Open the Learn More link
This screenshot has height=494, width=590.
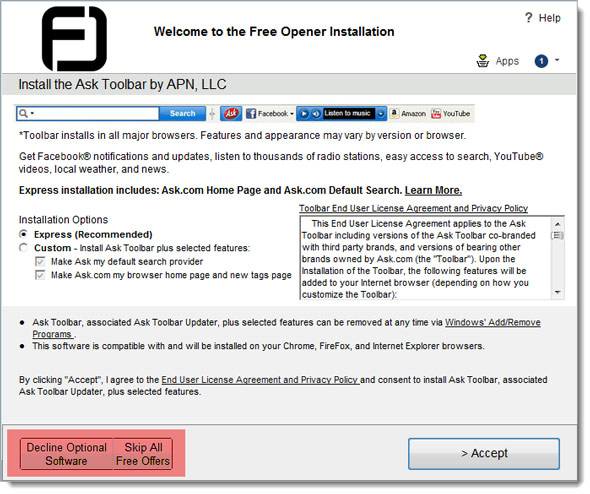[433, 190]
